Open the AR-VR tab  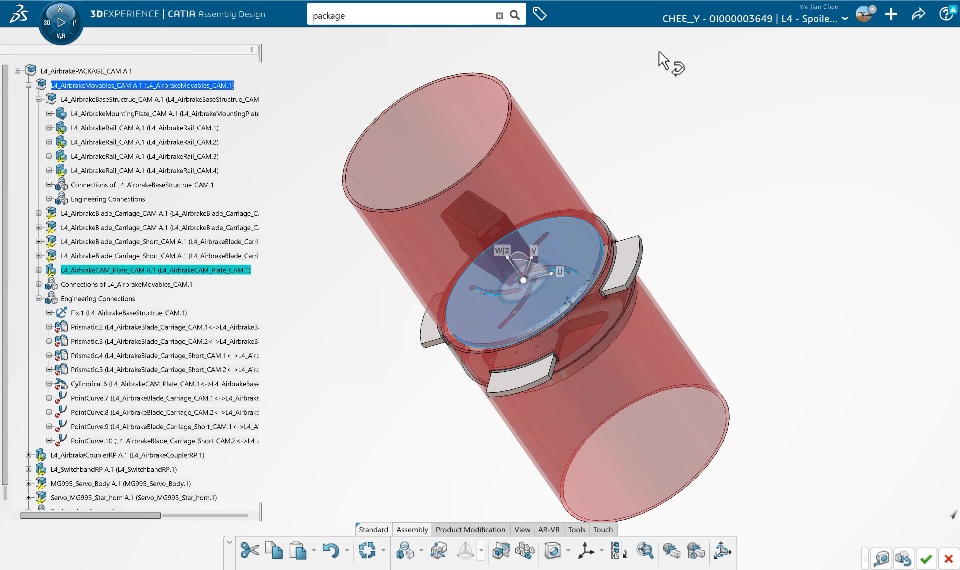549,530
